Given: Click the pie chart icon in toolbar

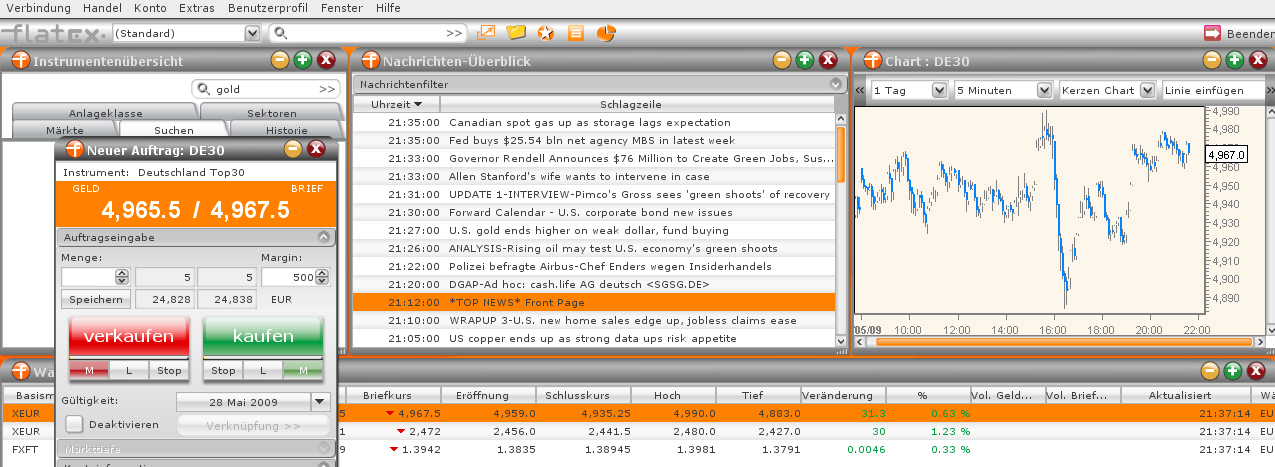Looking at the screenshot, I should click(x=606, y=33).
